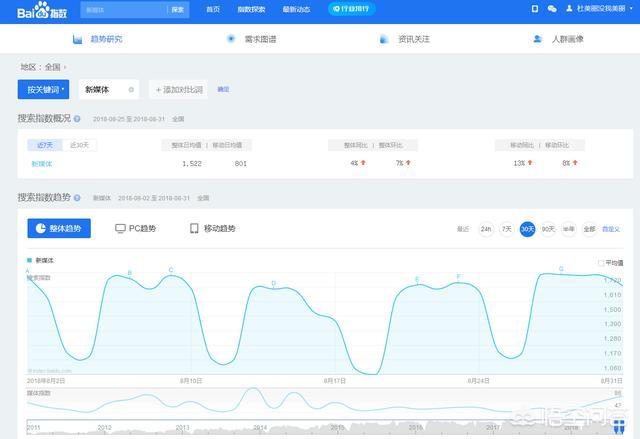This screenshot has height=439, width=640.
Task: Open 指数探索 in the top navigation
Action: (x=251, y=9)
